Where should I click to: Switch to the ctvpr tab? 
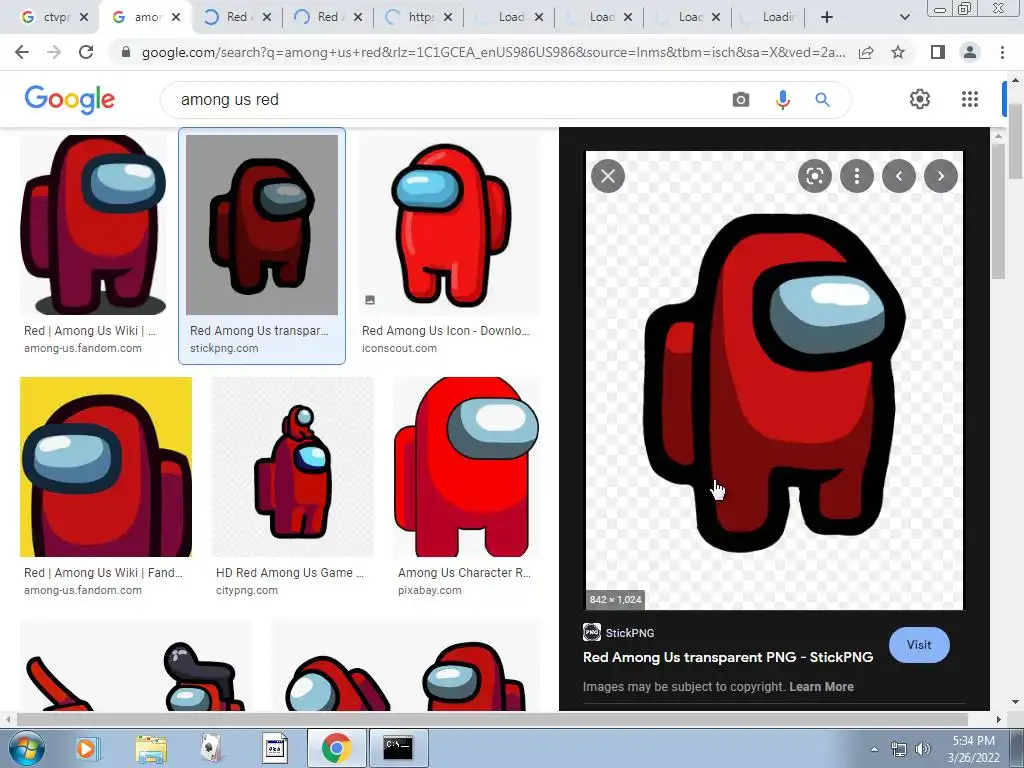pos(55,17)
